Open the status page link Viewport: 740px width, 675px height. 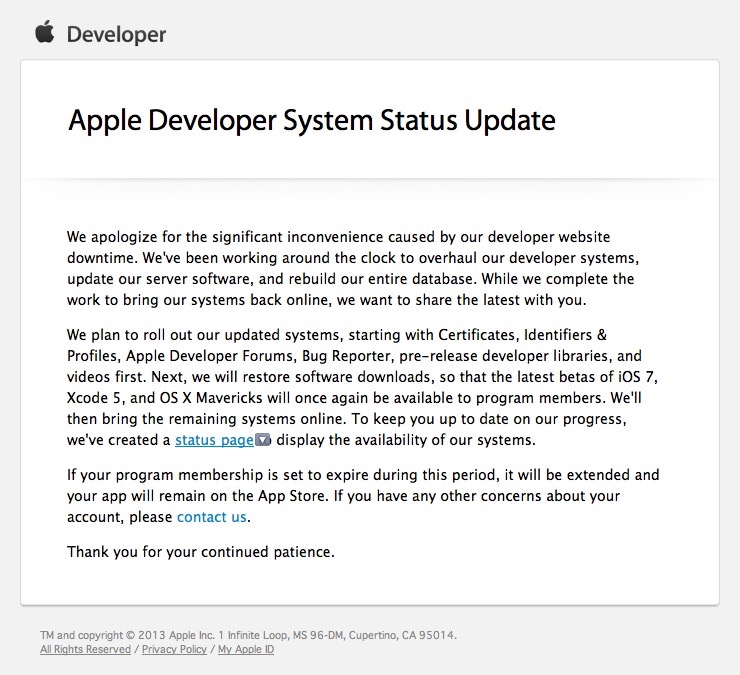tap(215, 440)
